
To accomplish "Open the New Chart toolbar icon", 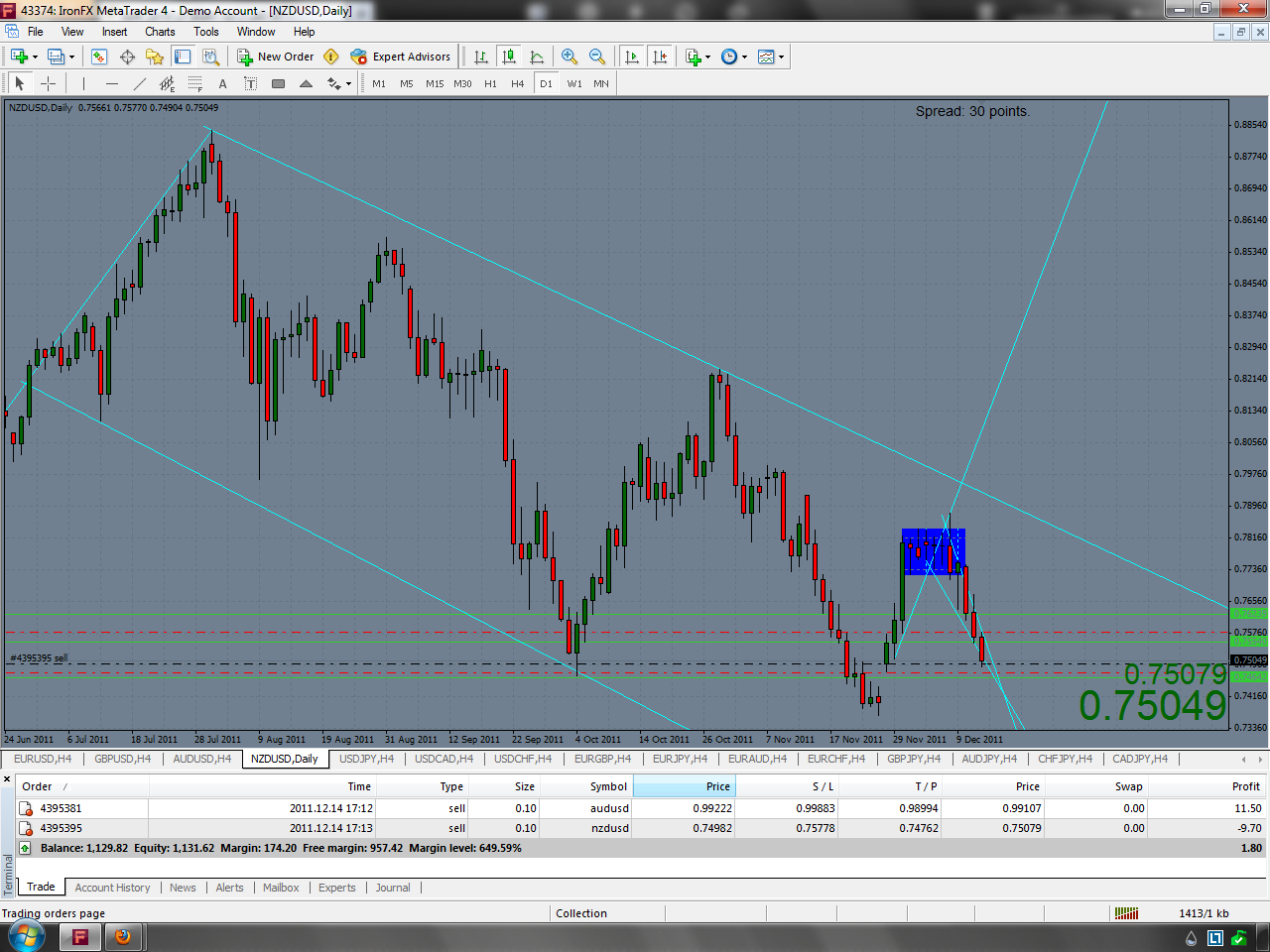I will point(19,57).
